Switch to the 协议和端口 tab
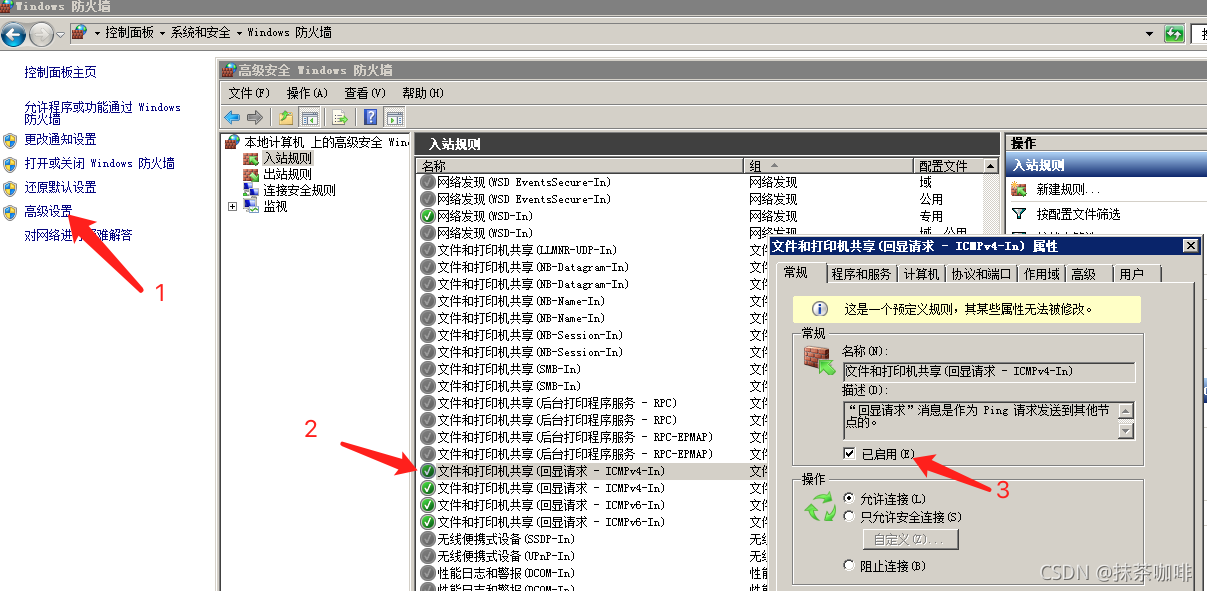The height and width of the screenshot is (591, 1207). pos(981,274)
